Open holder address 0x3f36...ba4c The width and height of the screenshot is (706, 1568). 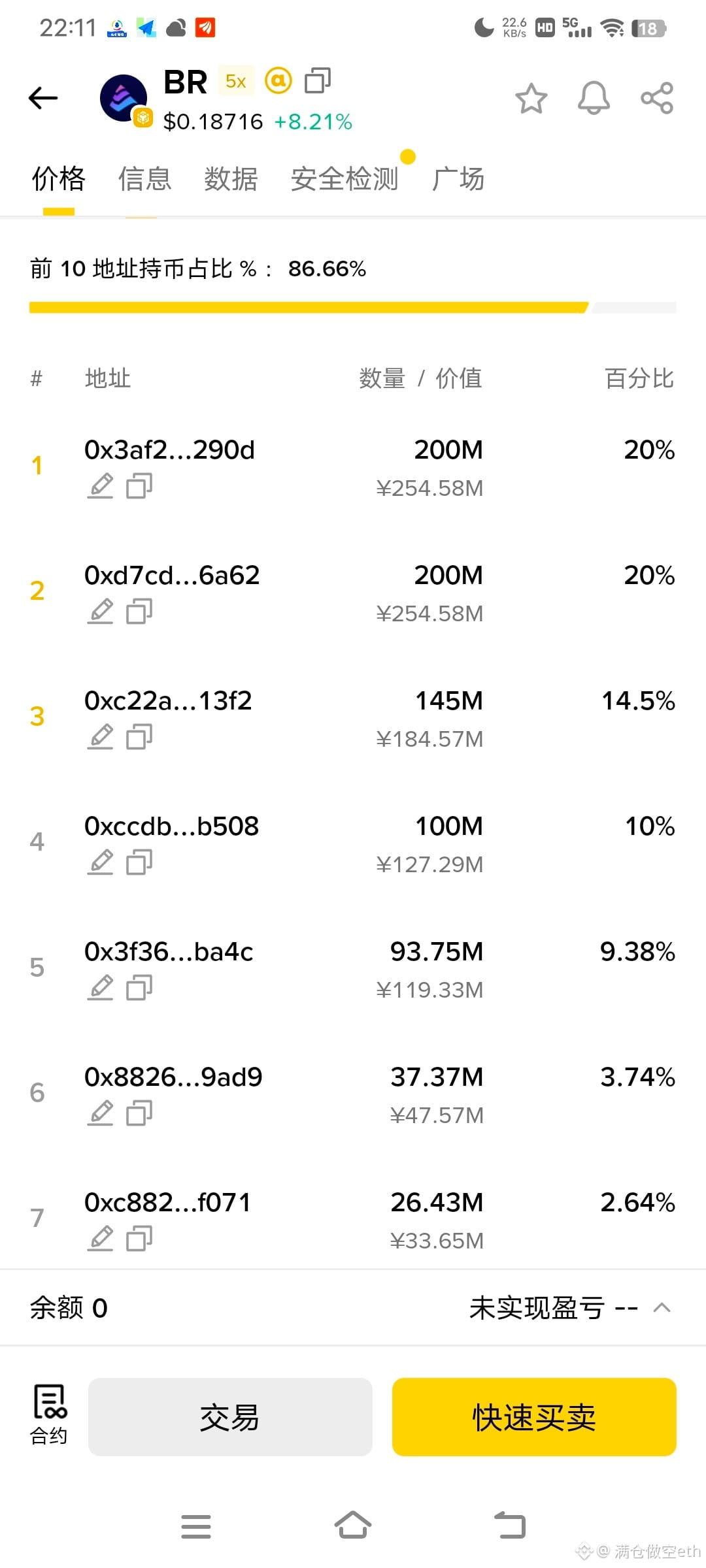[169, 952]
